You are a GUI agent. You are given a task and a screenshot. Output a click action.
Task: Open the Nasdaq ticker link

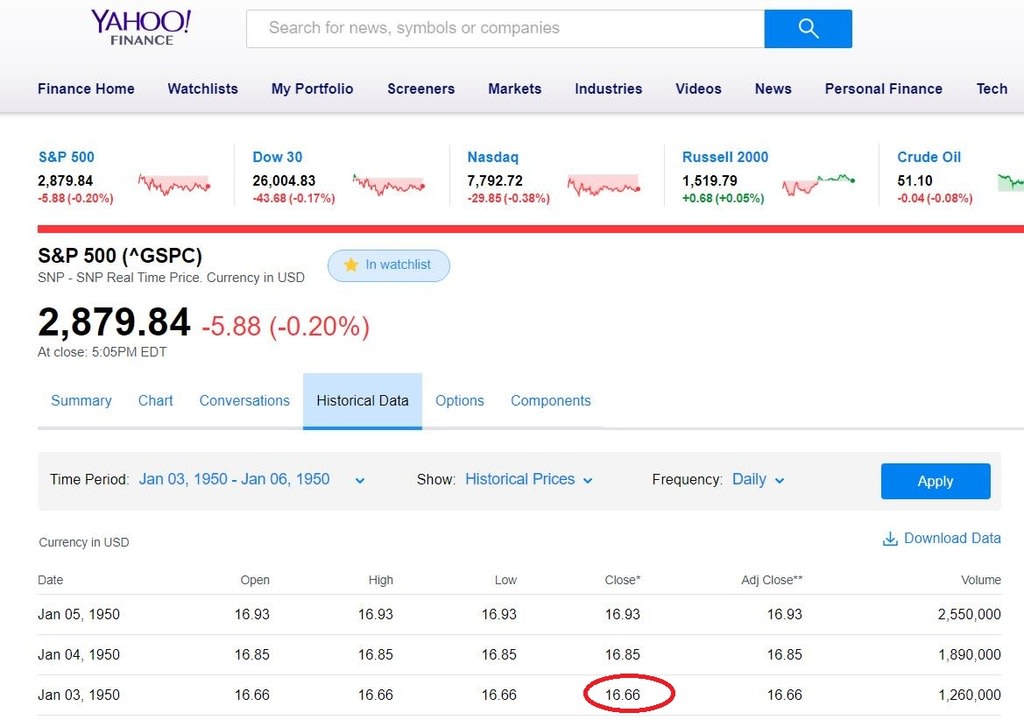pos(492,157)
